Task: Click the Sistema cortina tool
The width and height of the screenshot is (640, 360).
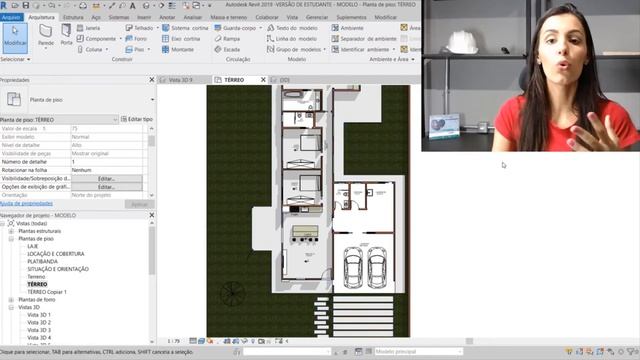Action: coord(185,28)
